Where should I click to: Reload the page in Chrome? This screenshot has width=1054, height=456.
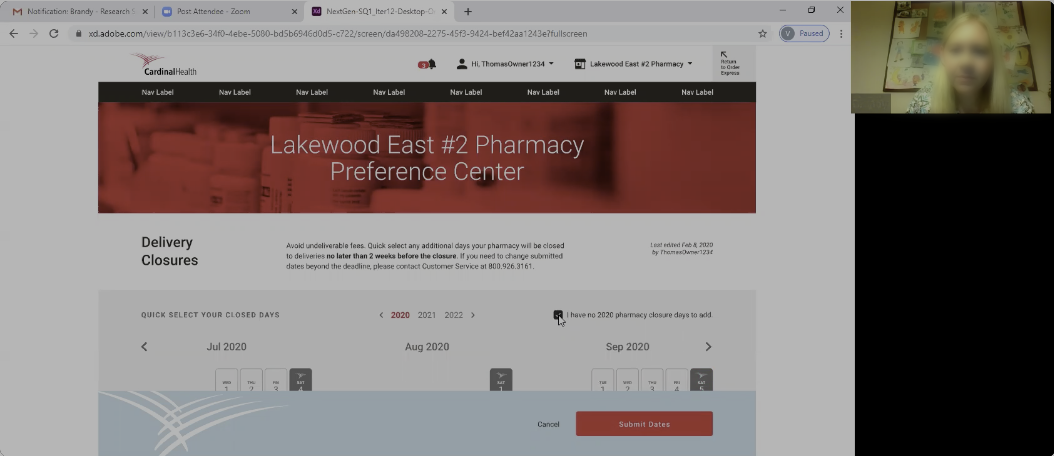click(54, 34)
